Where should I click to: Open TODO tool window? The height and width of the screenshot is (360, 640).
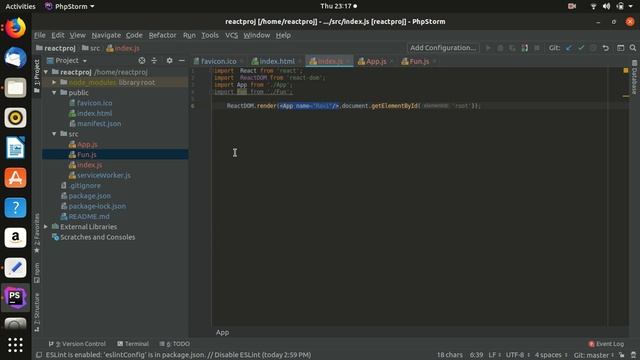point(175,344)
